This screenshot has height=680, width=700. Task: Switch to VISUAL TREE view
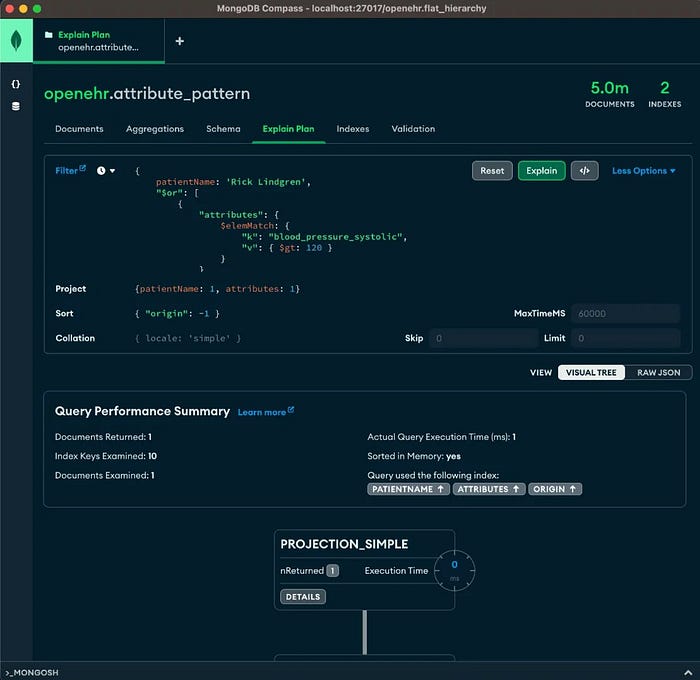tap(591, 372)
